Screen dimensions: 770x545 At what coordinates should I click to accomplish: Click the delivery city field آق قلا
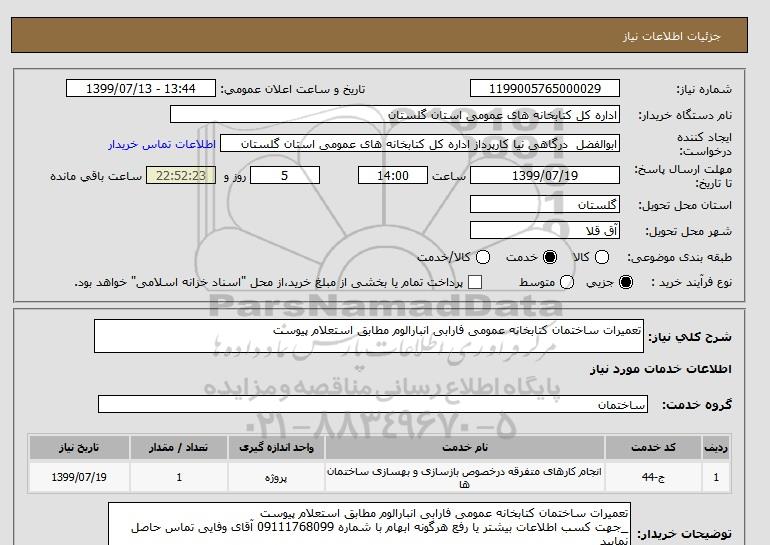tap(545, 230)
